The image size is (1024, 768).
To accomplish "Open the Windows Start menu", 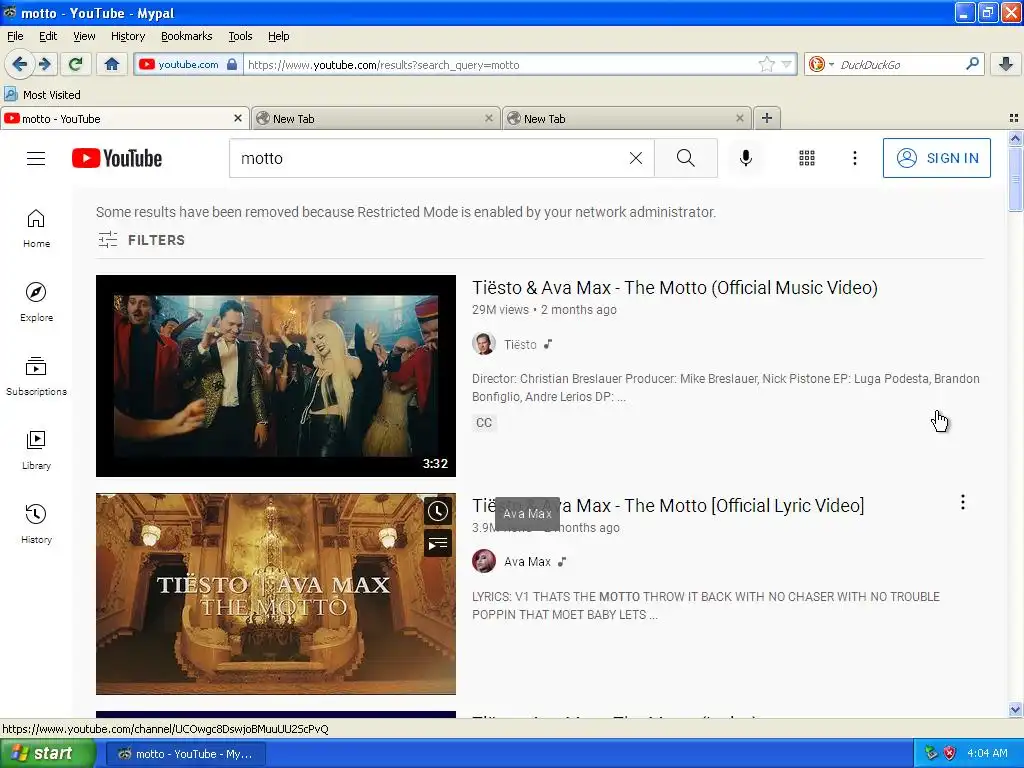I will [x=48, y=754].
